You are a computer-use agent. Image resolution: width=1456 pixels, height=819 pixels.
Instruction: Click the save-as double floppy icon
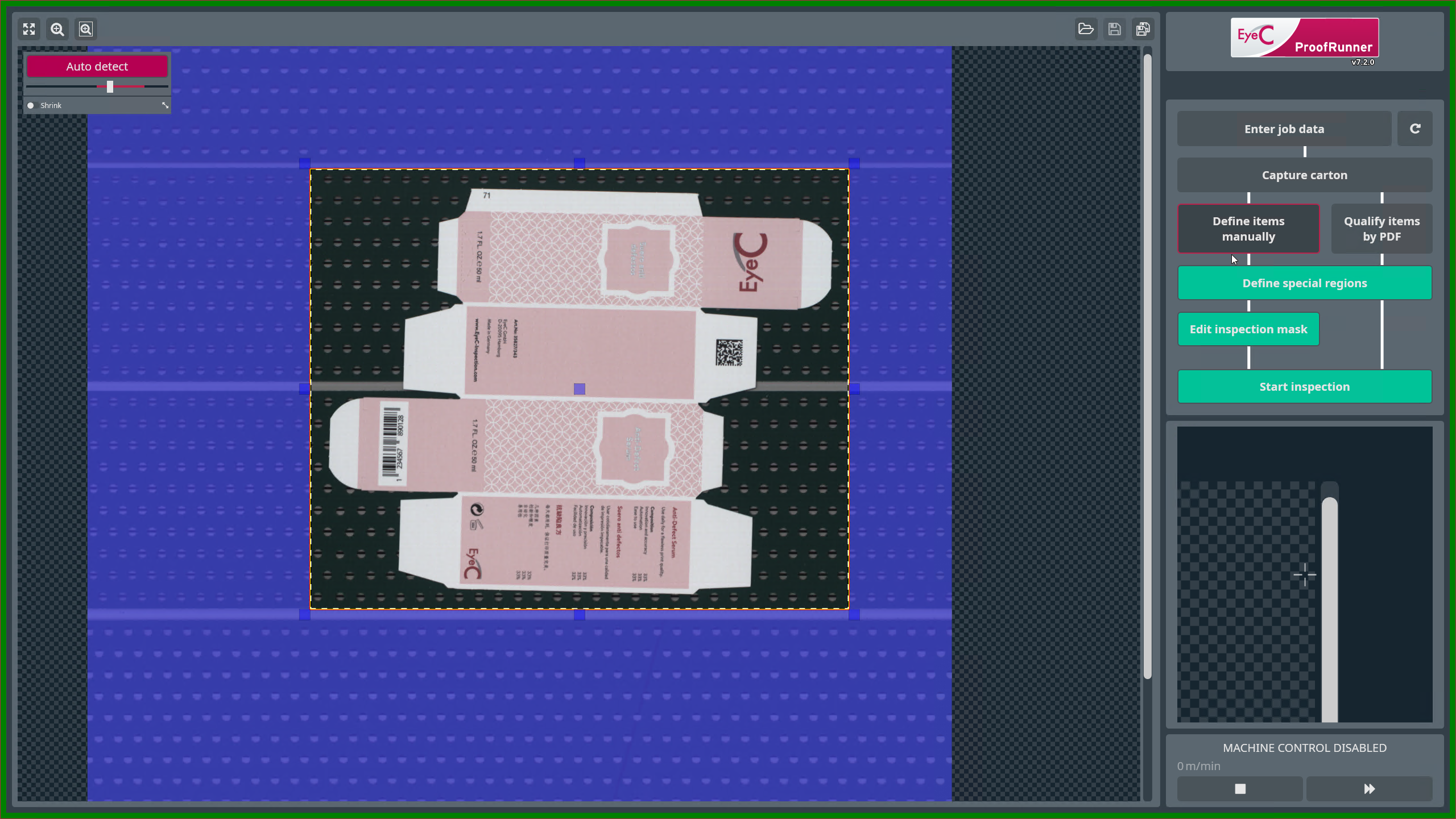click(1143, 29)
